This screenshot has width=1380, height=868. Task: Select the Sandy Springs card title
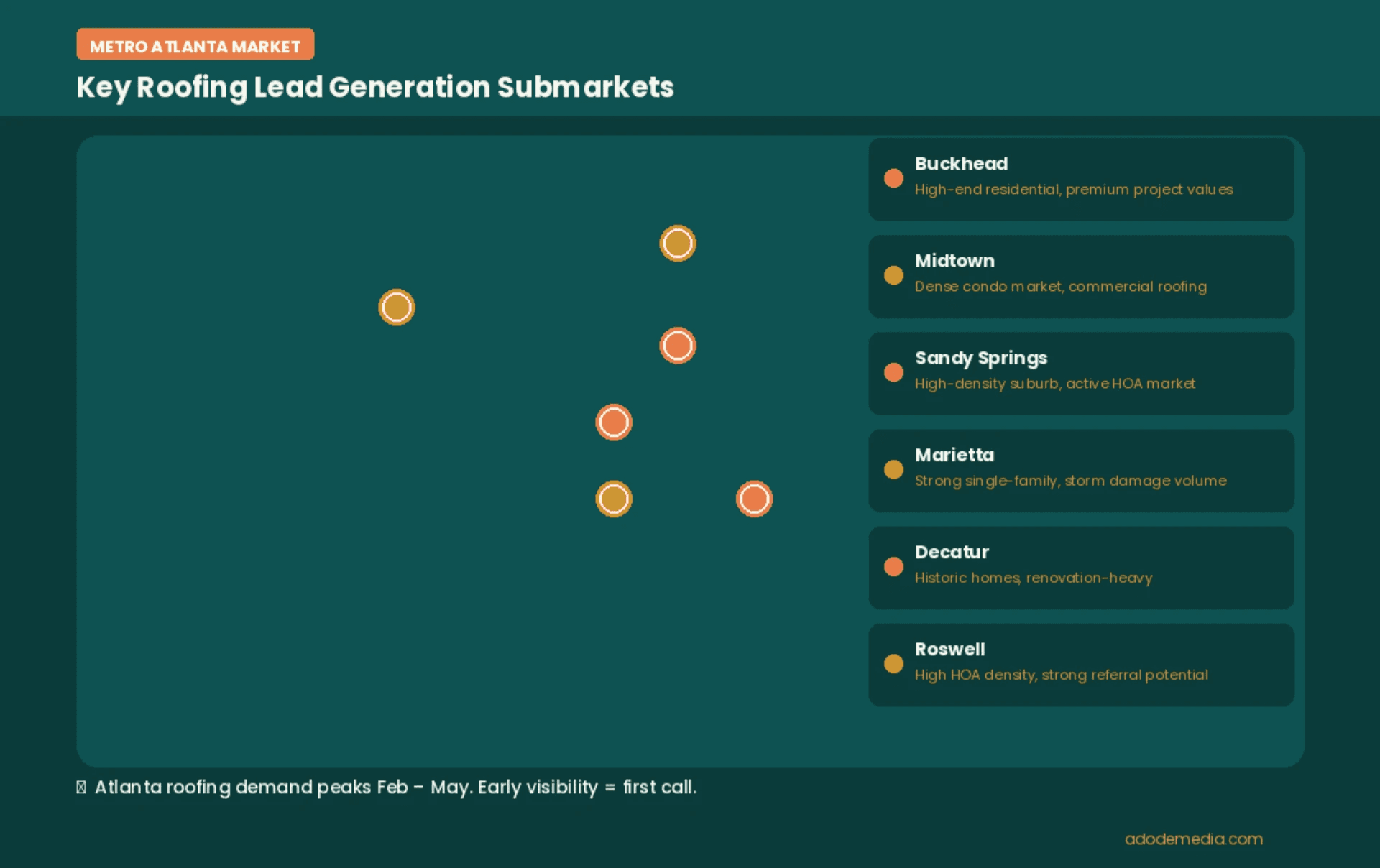click(981, 358)
